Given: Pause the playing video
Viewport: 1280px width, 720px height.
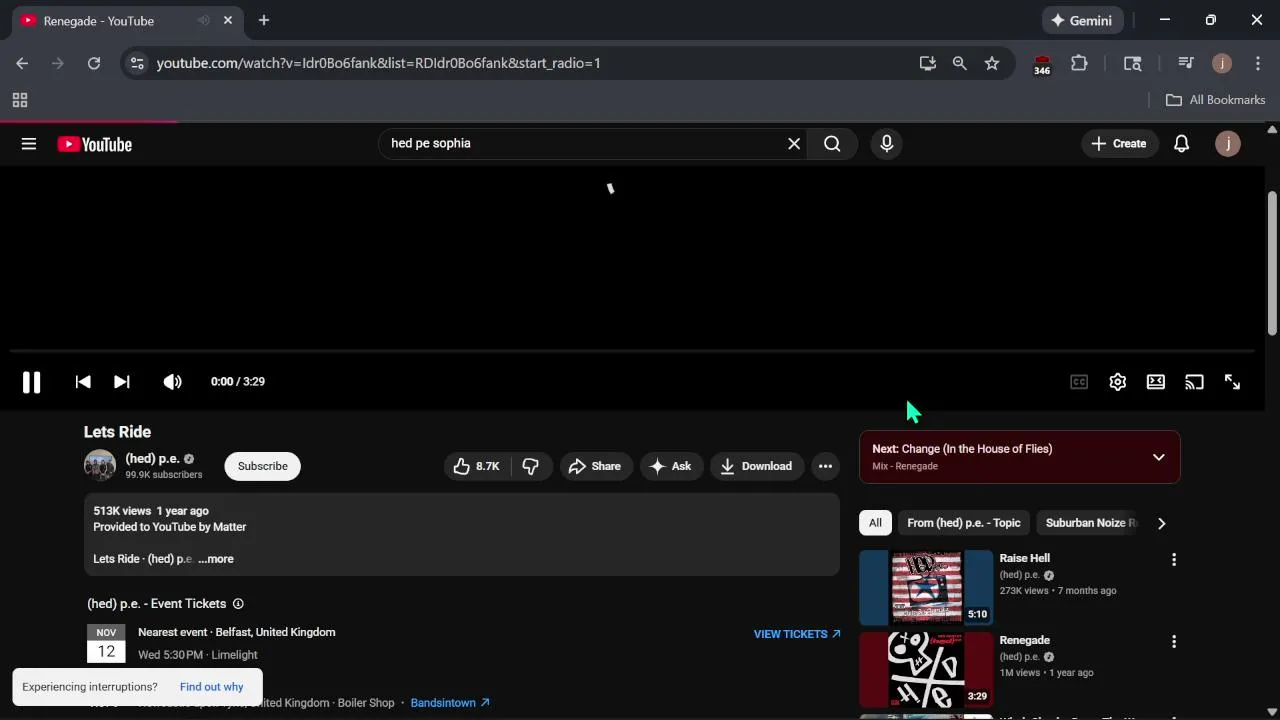Looking at the screenshot, I should point(31,382).
